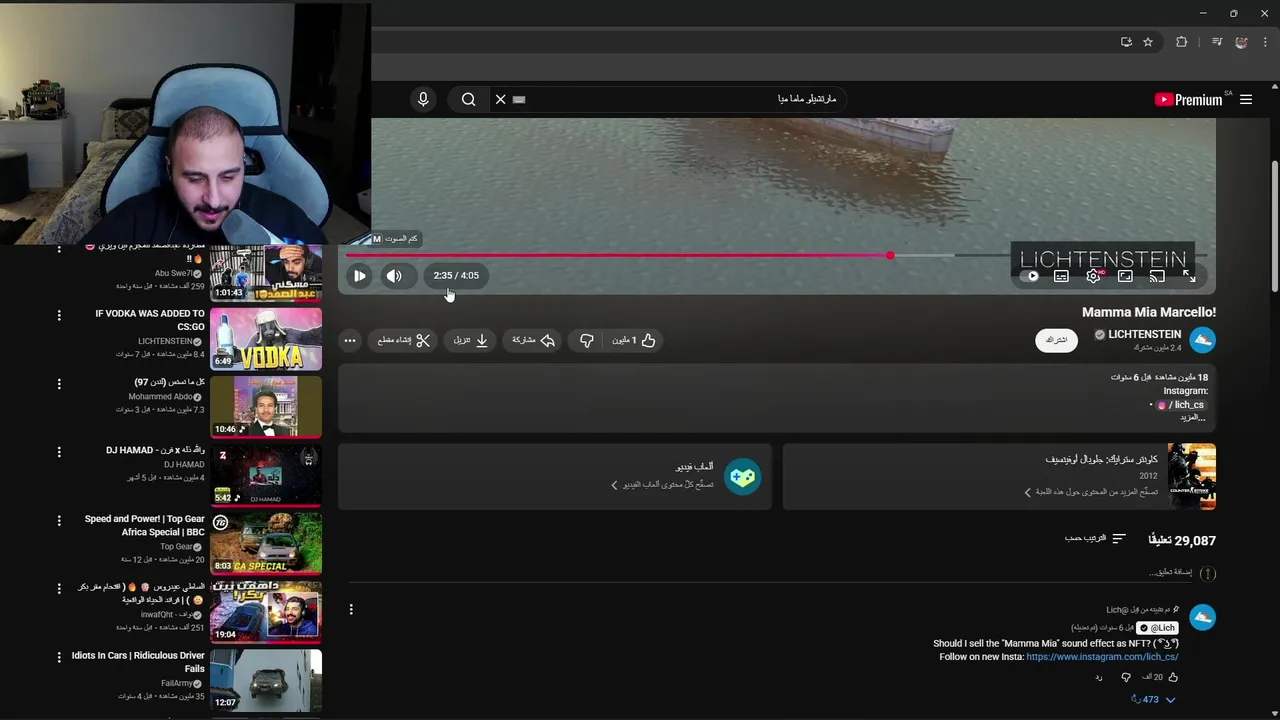Open the IF VODKA WAS ADDED TO CS:GO thumbnail
The height and width of the screenshot is (720, 1280).
(x=266, y=339)
